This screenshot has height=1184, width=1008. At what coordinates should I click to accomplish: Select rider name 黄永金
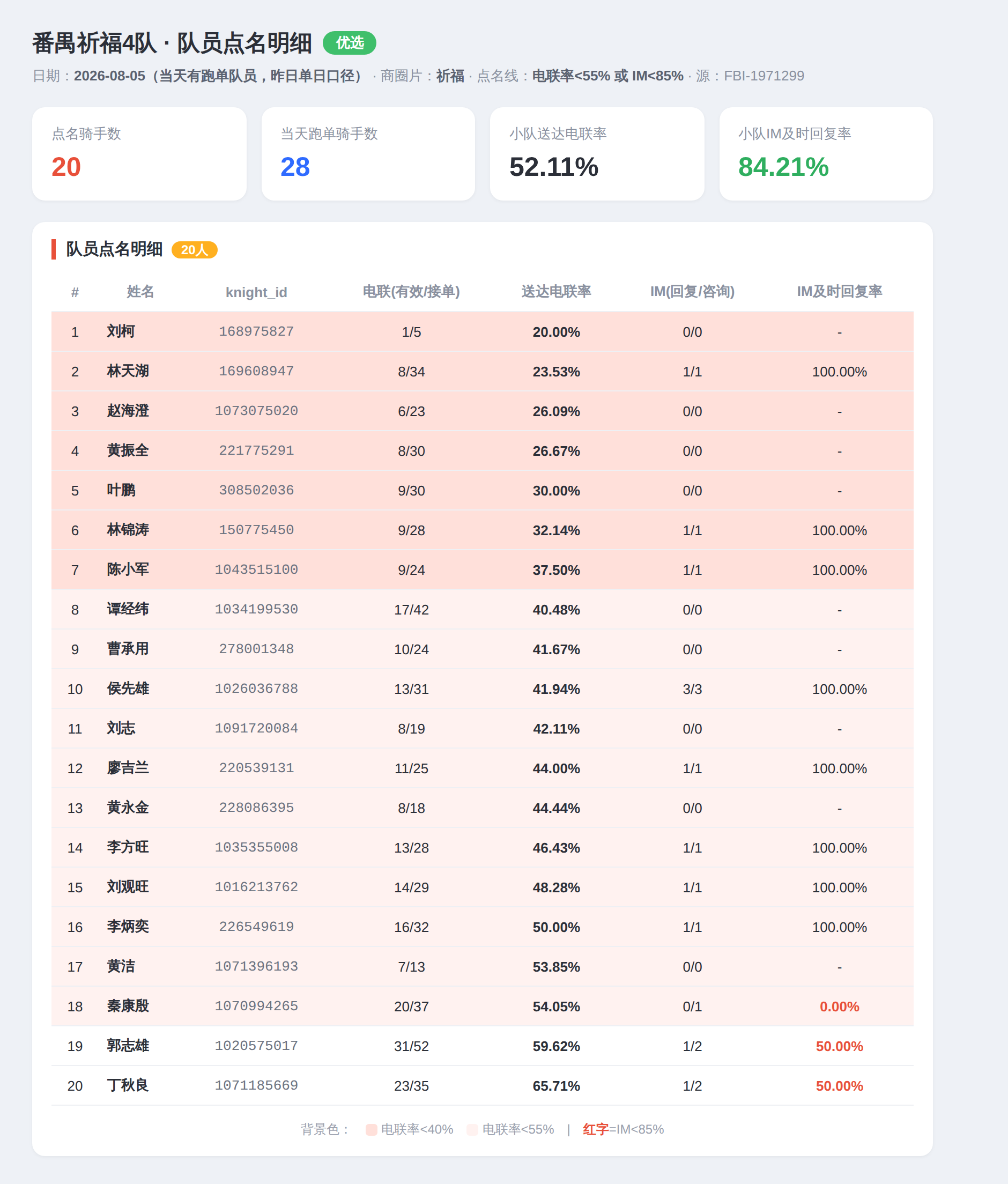click(x=128, y=808)
